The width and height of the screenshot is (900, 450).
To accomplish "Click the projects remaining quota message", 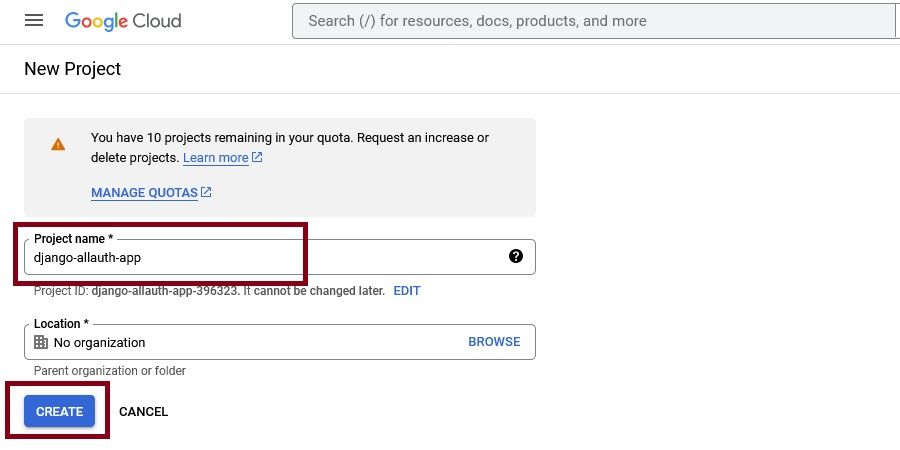I will tap(290, 138).
